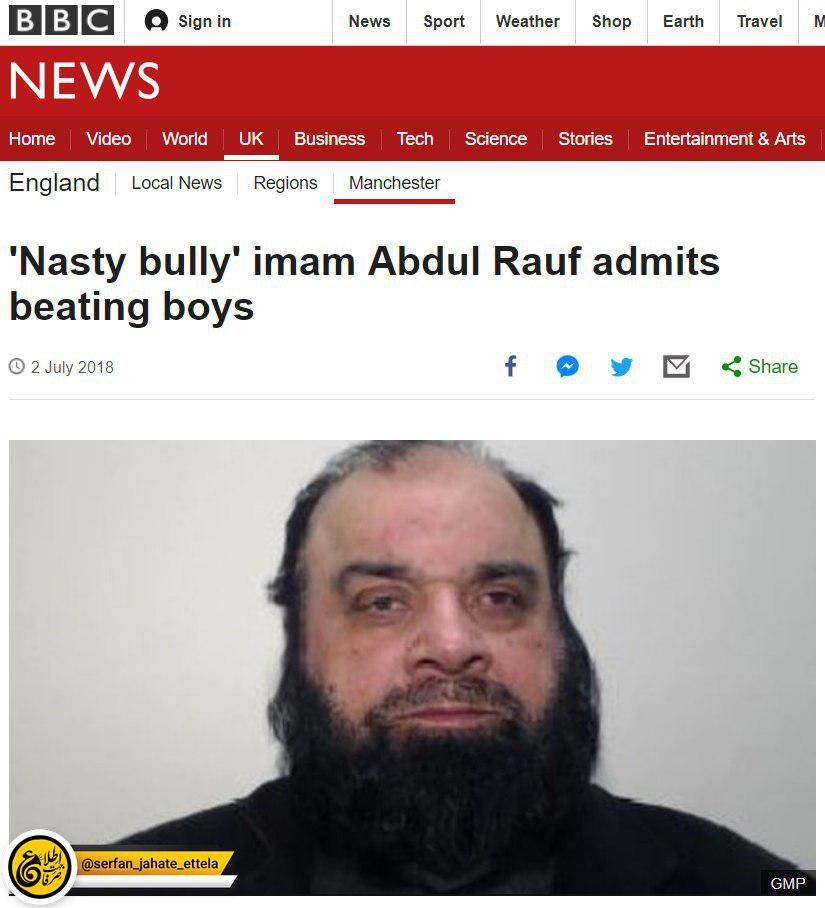The width and height of the screenshot is (825, 908).
Task: Click the clock icon beside the date
Action: 17,367
